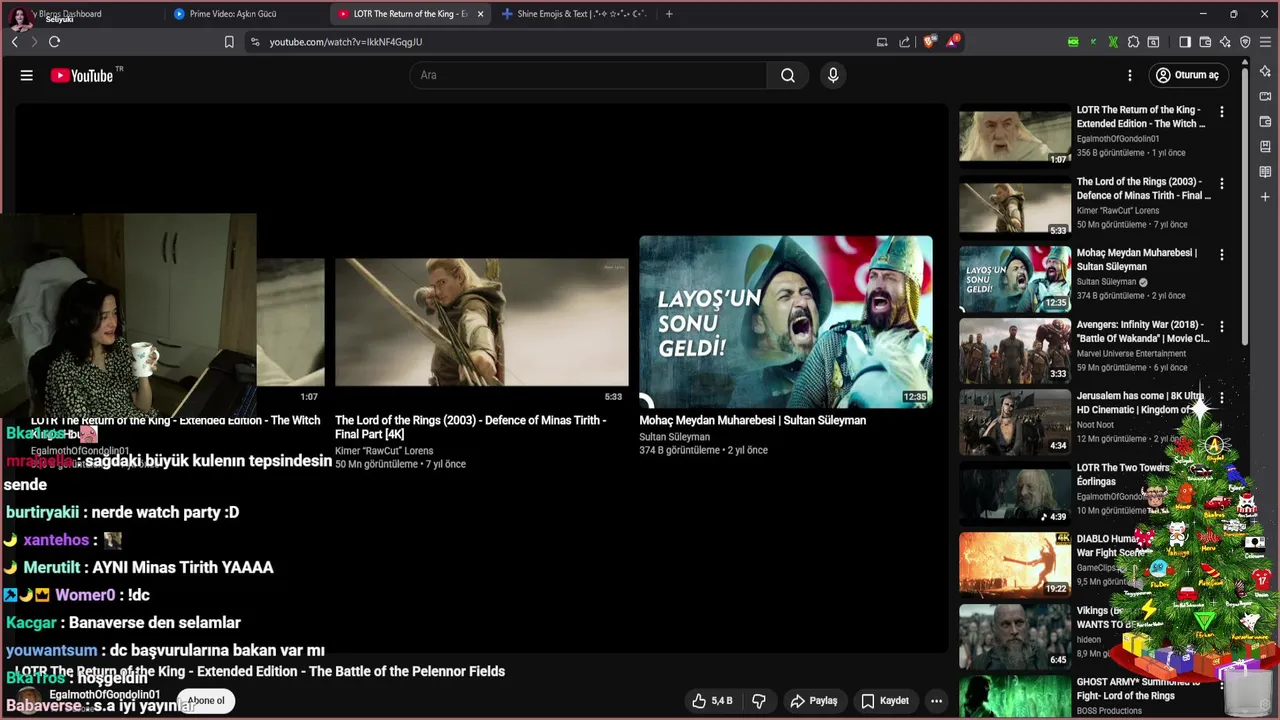Bookmark this page with the bookmark icon

229,42
